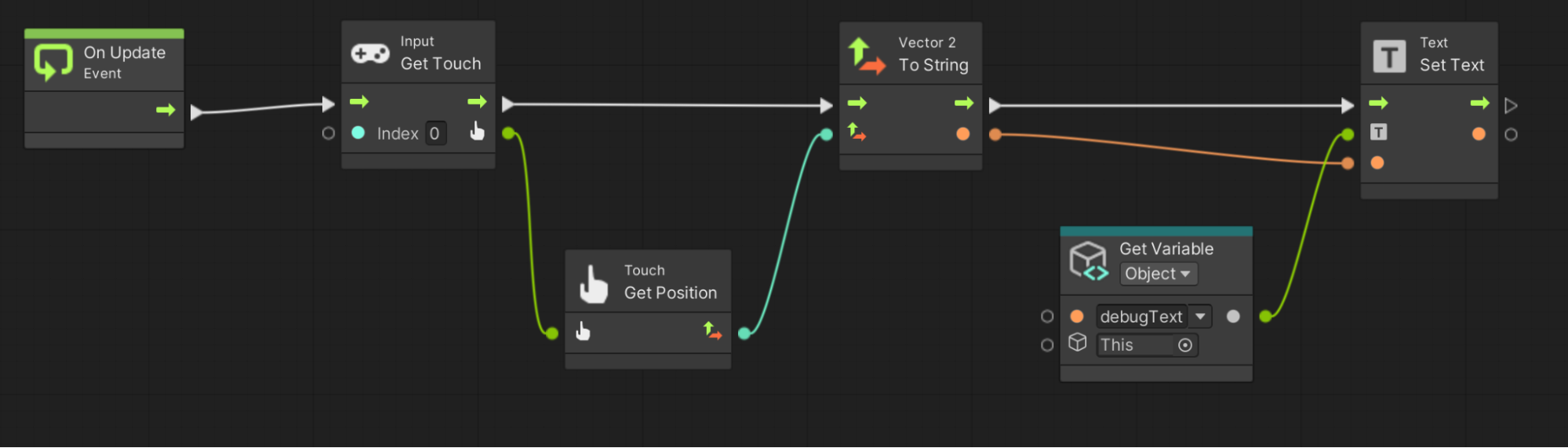Click the teal Index input port dot
The height and width of the screenshot is (448, 1568).
358,133
